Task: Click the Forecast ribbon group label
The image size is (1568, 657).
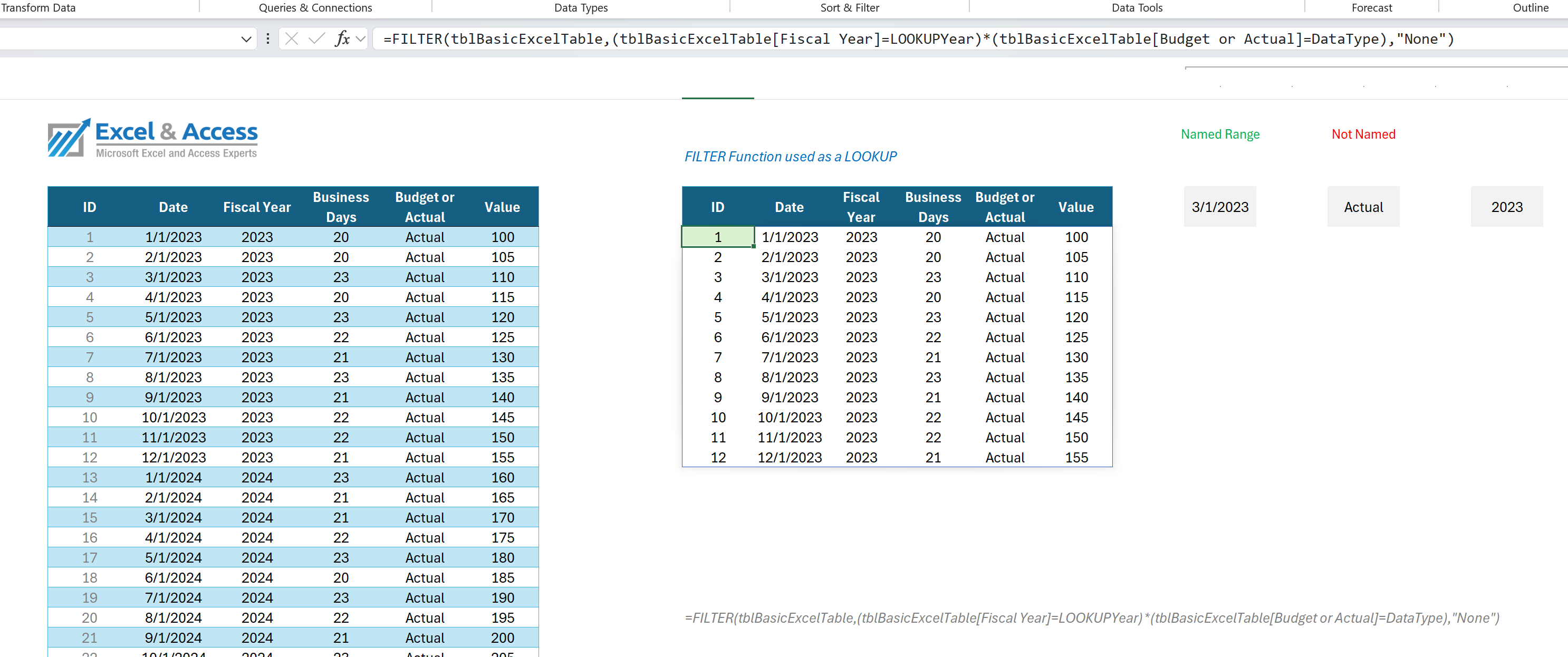Action: pyautogui.click(x=1371, y=7)
